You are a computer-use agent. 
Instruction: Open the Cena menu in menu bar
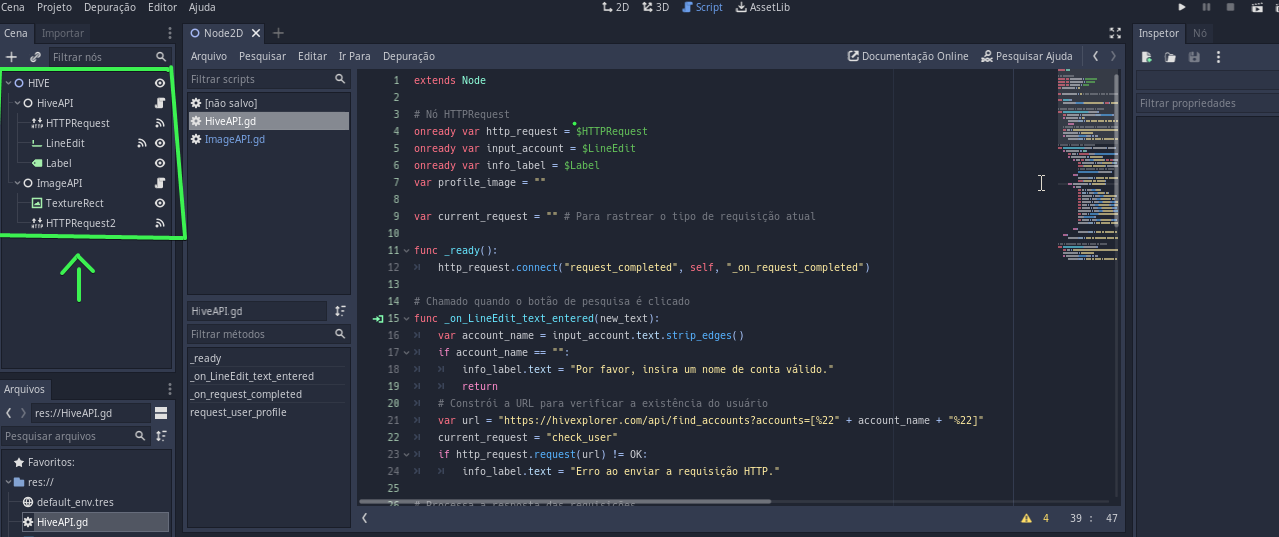(x=15, y=7)
